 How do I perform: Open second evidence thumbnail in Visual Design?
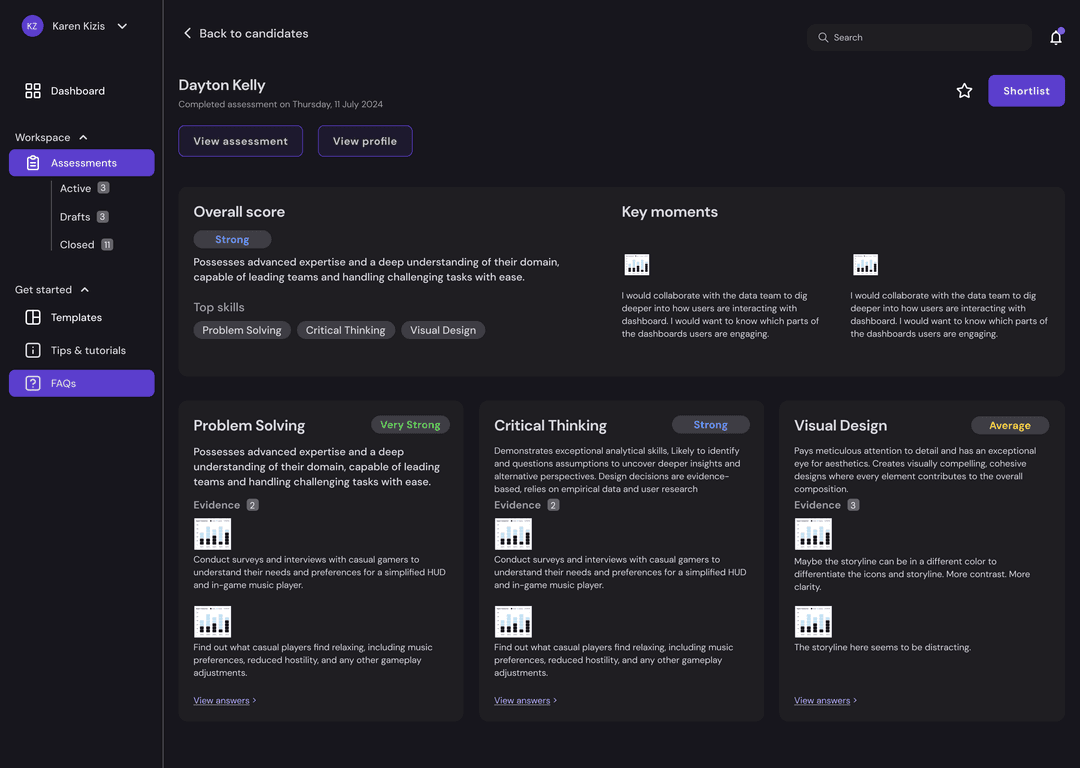click(x=813, y=622)
